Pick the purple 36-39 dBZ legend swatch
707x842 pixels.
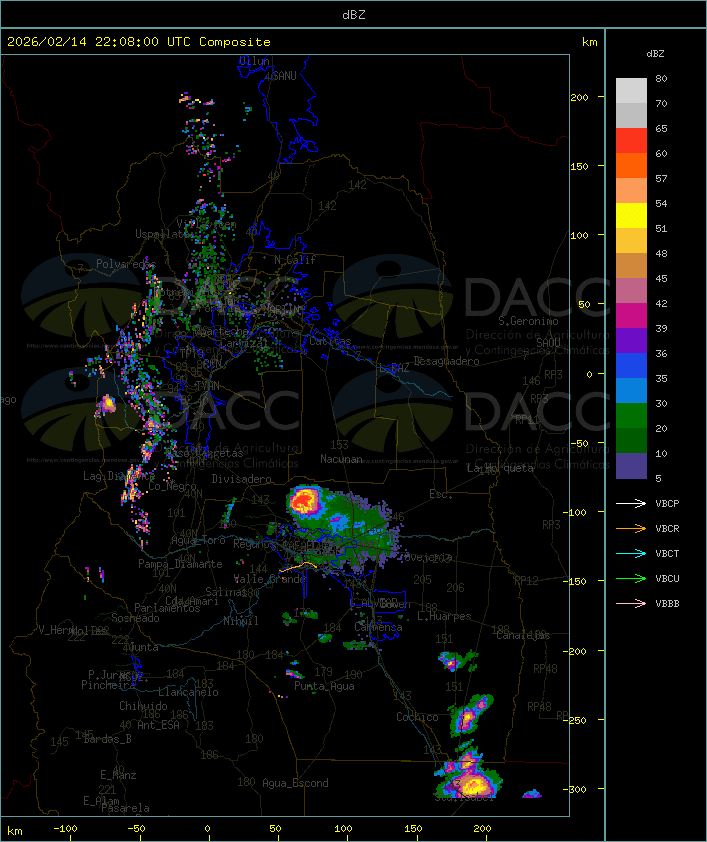(x=631, y=340)
